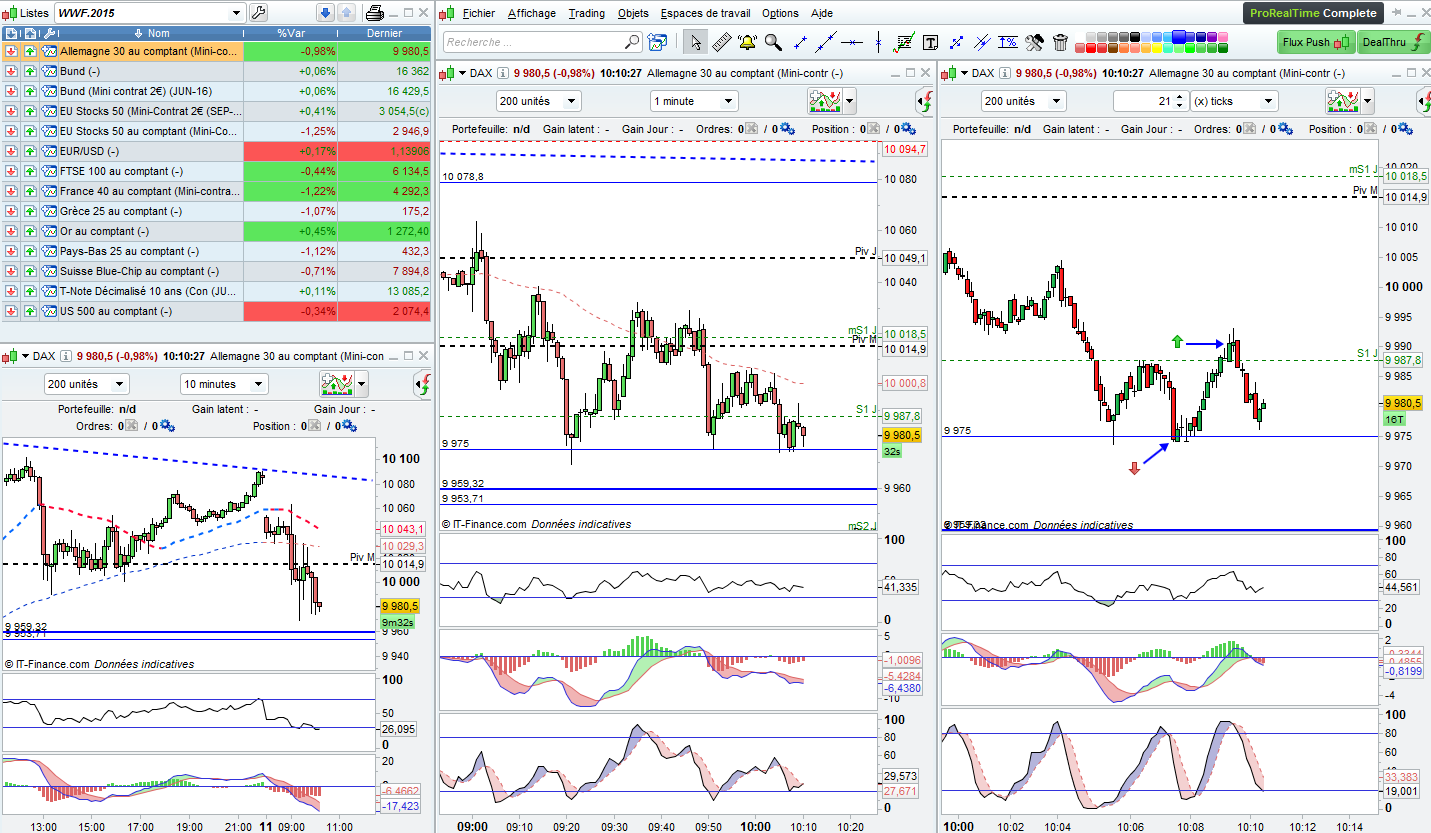This screenshot has width=1431, height=833.
Task: Sort the list by Nom column header
Action: pyautogui.click(x=150, y=34)
